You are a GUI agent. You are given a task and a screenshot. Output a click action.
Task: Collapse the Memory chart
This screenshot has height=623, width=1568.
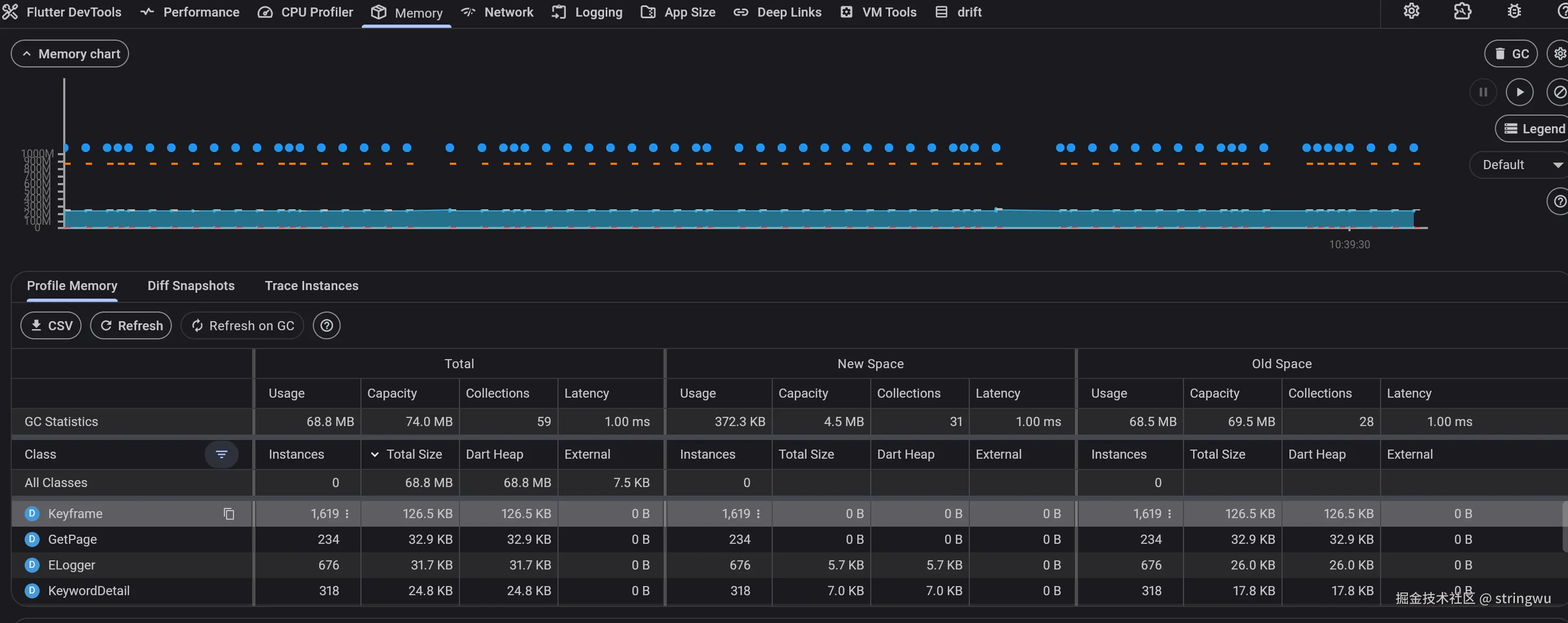click(70, 54)
